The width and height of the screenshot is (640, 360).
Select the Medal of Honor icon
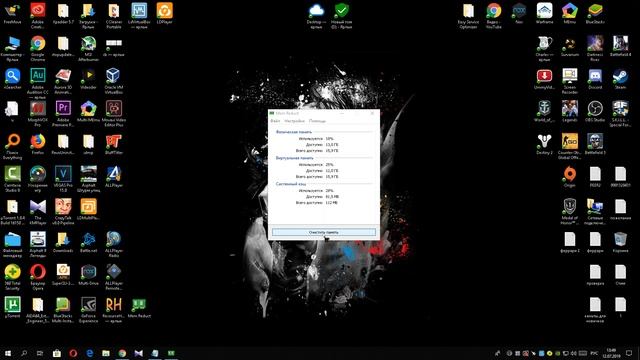pyautogui.click(x=569, y=211)
